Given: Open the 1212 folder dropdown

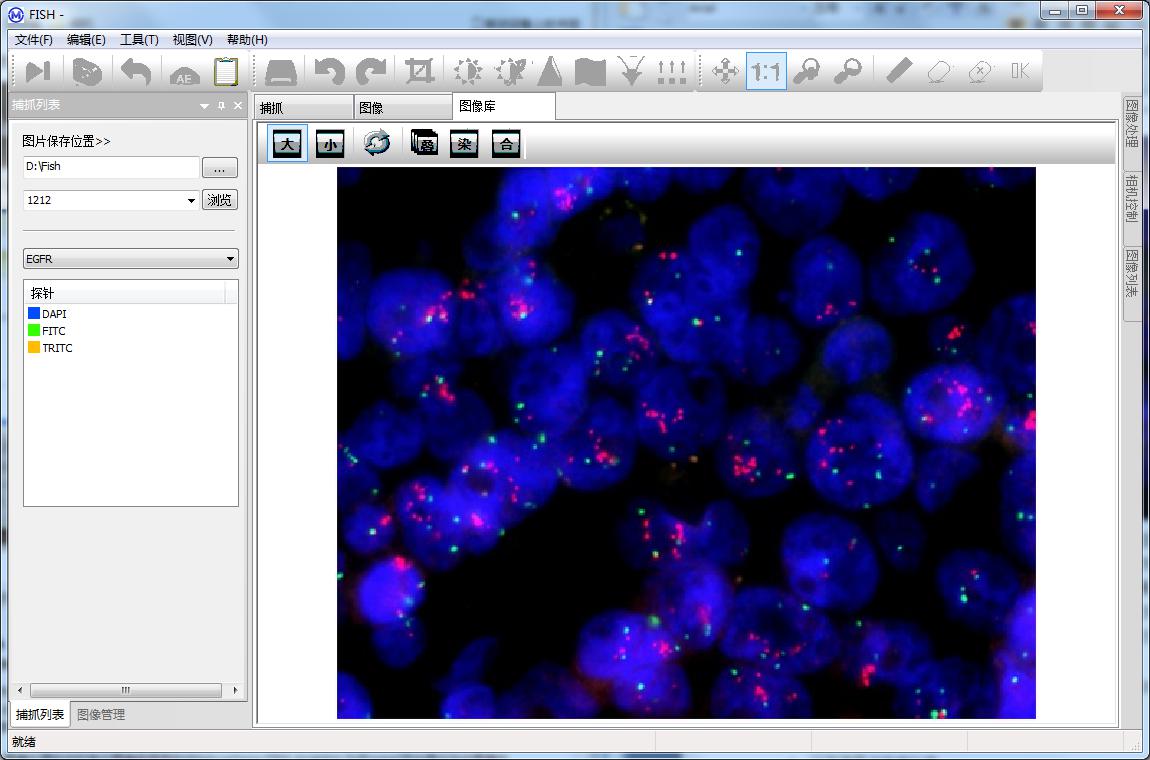Looking at the screenshot, I should tap(191, 201).
